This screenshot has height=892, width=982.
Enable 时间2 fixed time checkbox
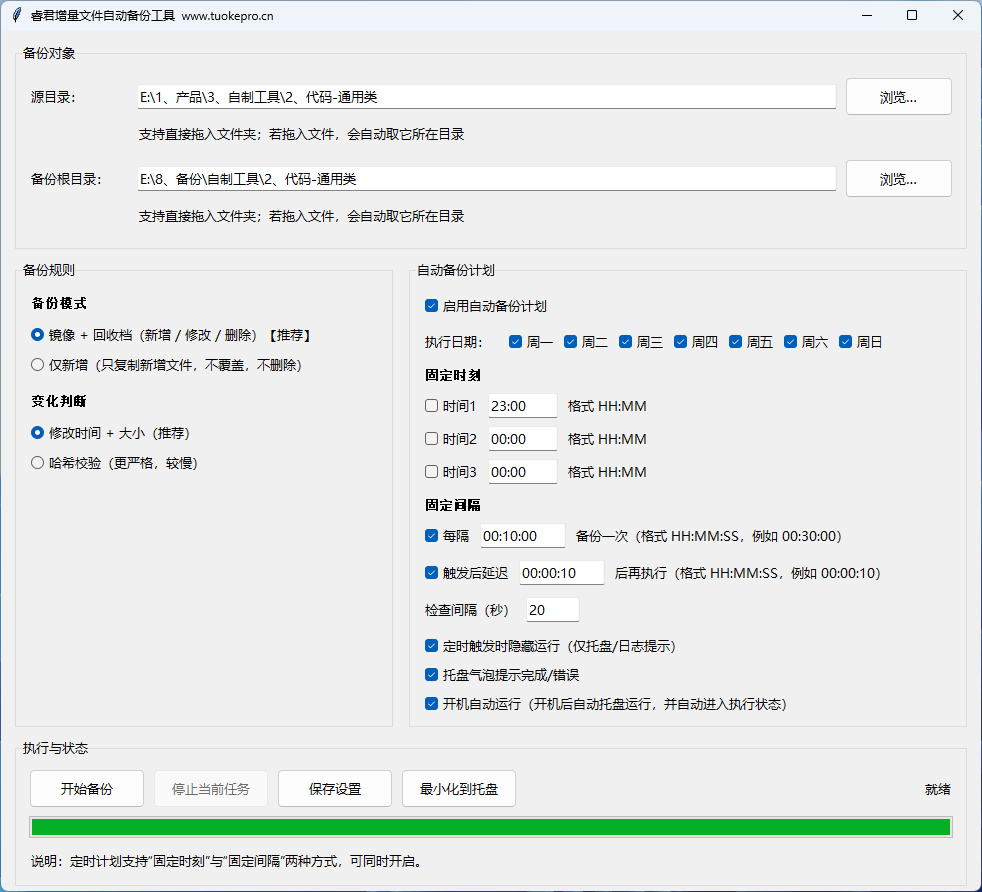(x=432, y=439)
